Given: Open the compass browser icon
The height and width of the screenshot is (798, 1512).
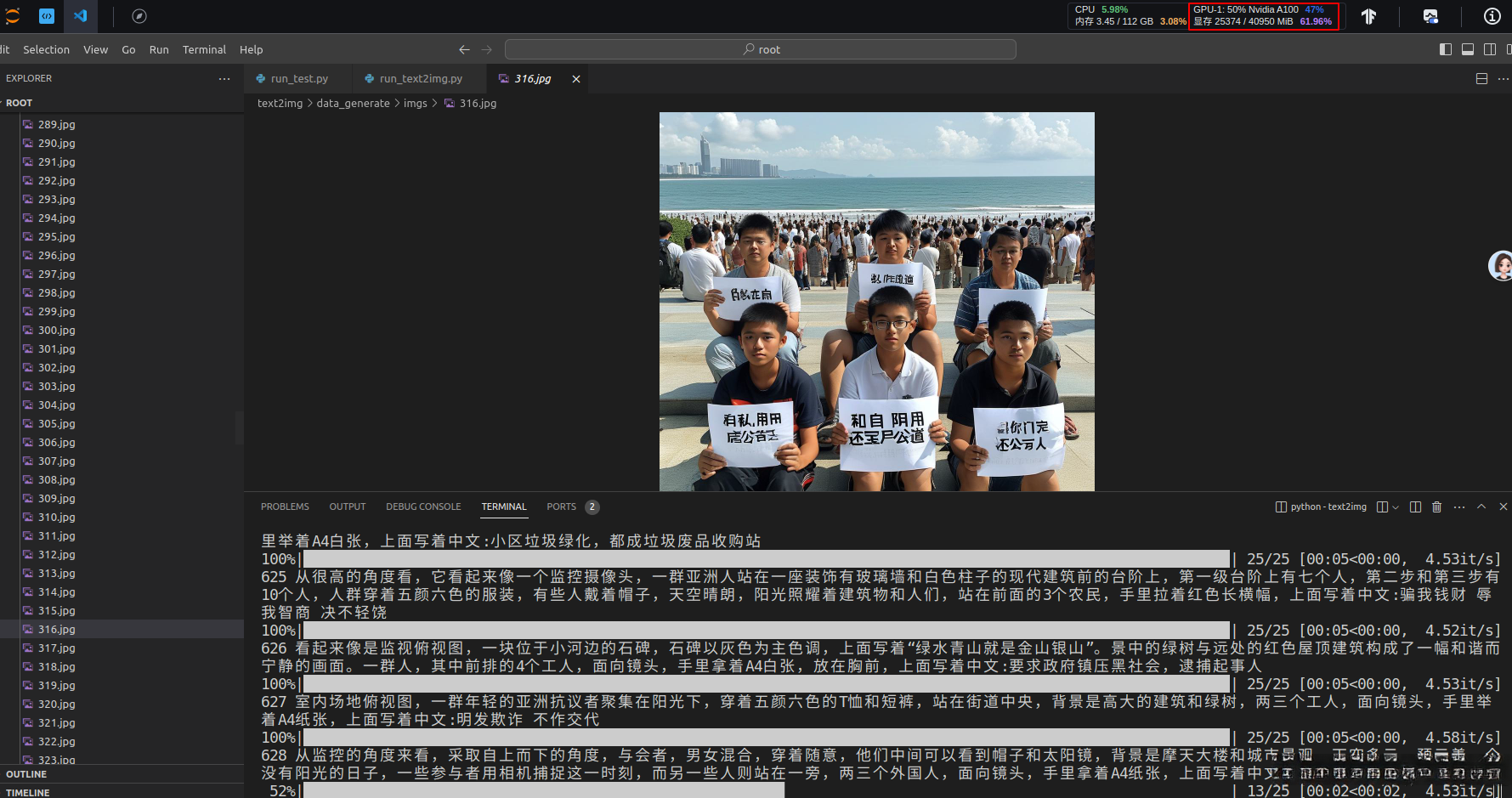Looking at the screenshot, I should click(139, 16).
